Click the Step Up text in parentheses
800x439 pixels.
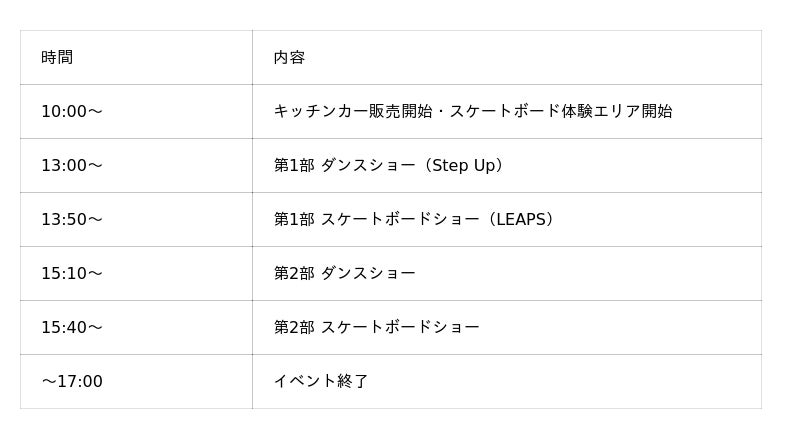(x=461, y=166)
